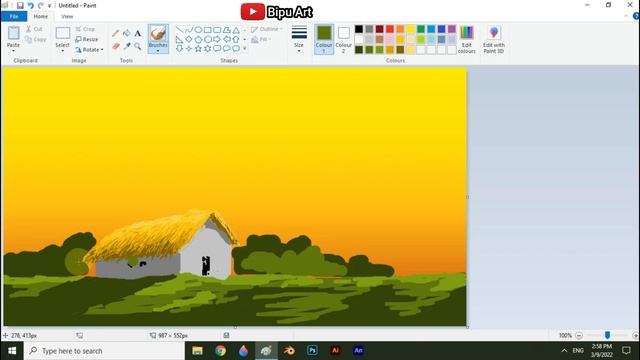This screenshot has width=640, height=360.
Task: Choose the Triangle shape
Action: [x=236, y=30]
